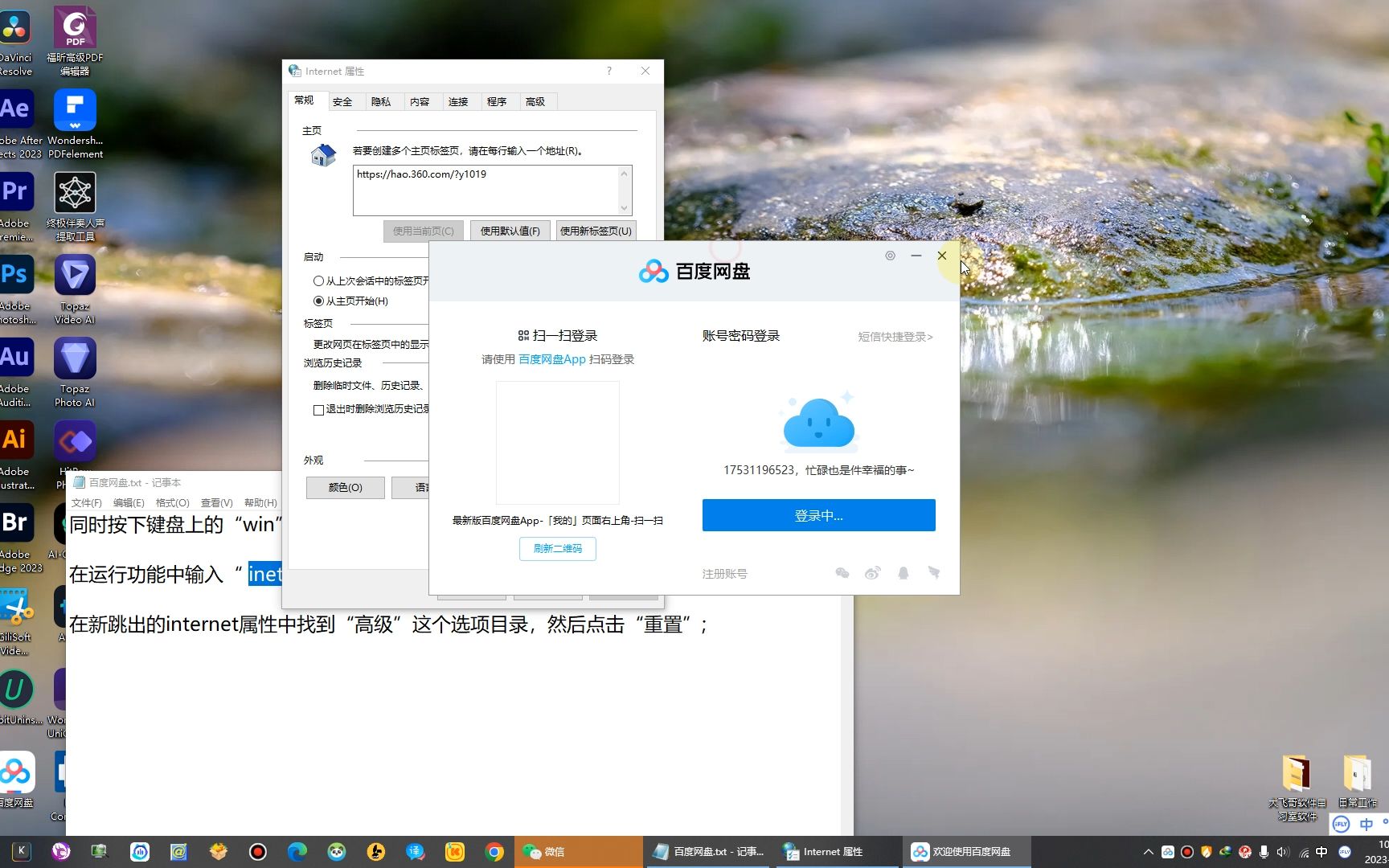Open Foxit PDF Editor desktop shortcut
Screen dimensions: 1389x868
75,41
